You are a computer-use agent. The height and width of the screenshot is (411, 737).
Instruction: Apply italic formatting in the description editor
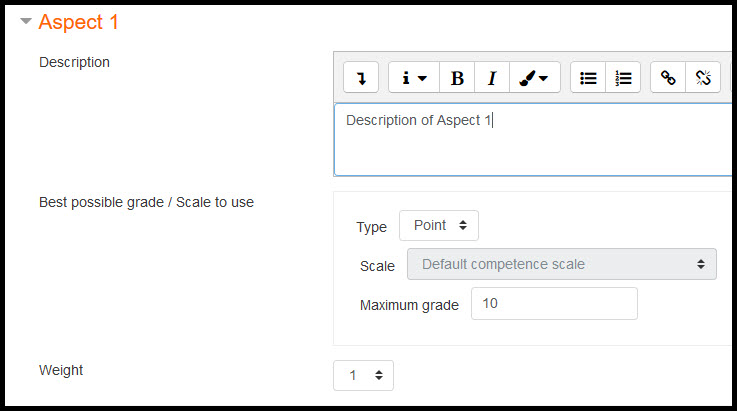click(x=492, y=78)
